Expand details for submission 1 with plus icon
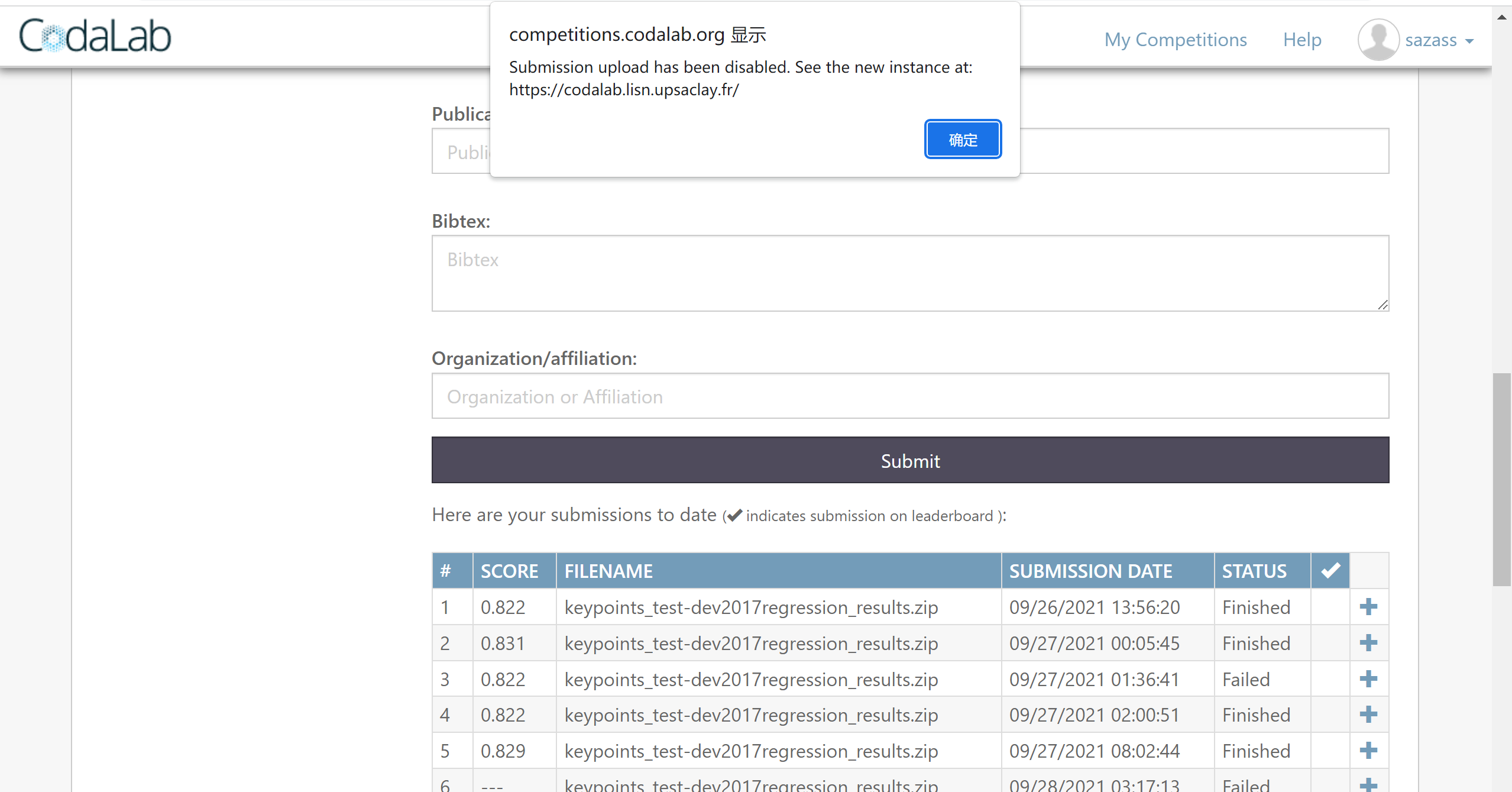Screen dimensions: 1512x792 tap(1368, 607)
